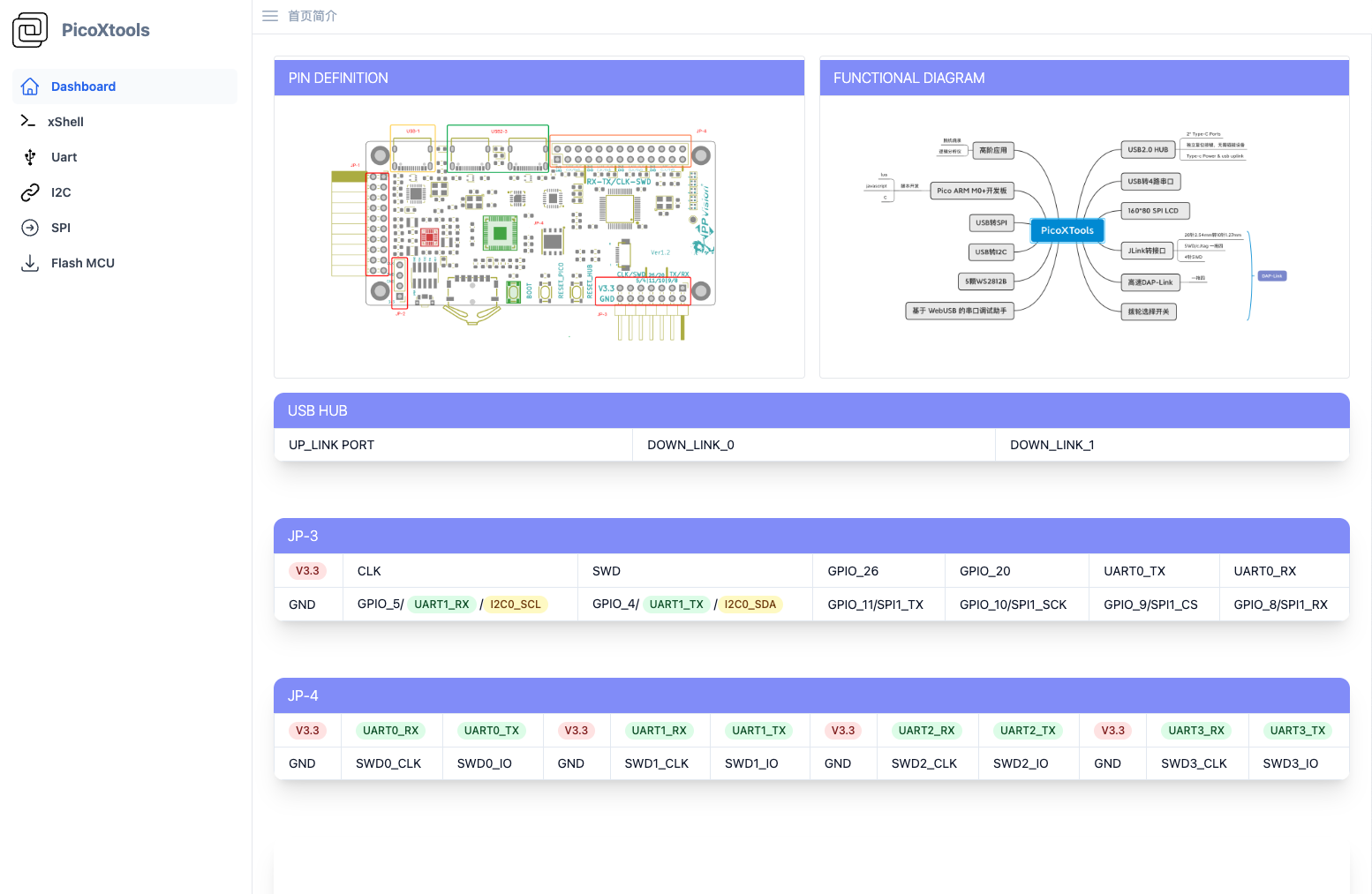The width and height of the screenshot is (1372, 894).
Task: Click the UART3_RX tag
Action: (1196, 731)
